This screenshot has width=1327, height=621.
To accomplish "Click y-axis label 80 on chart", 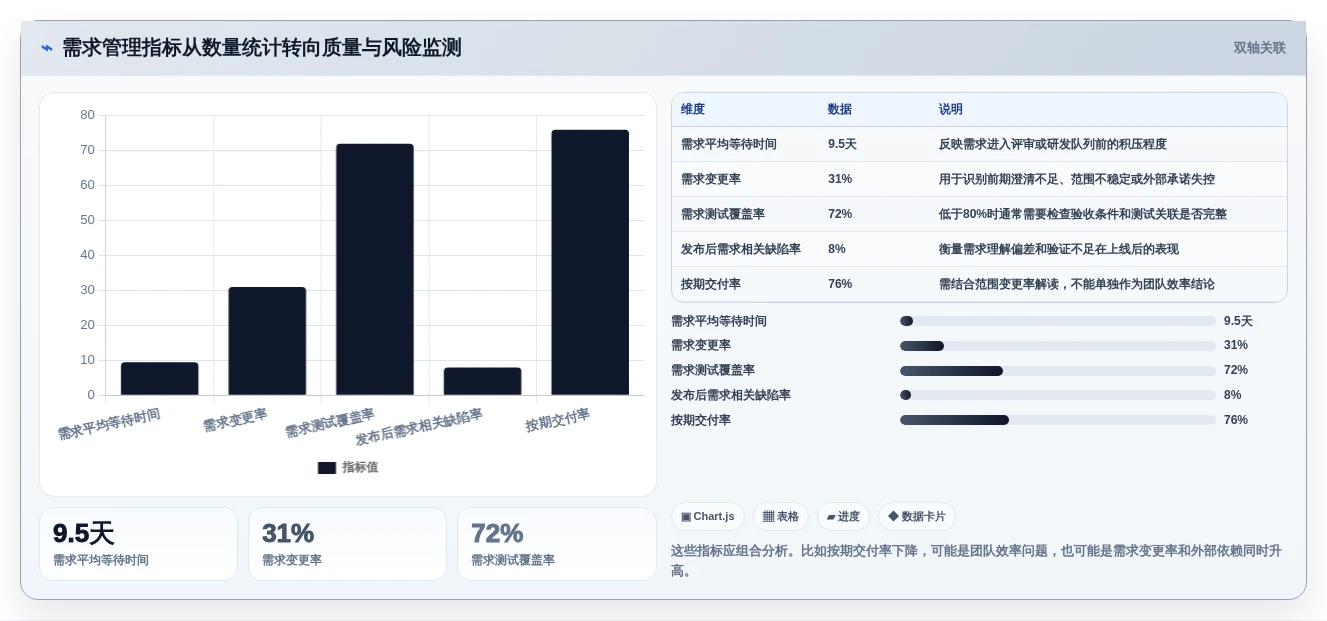I will pyautogui.click(x=88, y=115).
